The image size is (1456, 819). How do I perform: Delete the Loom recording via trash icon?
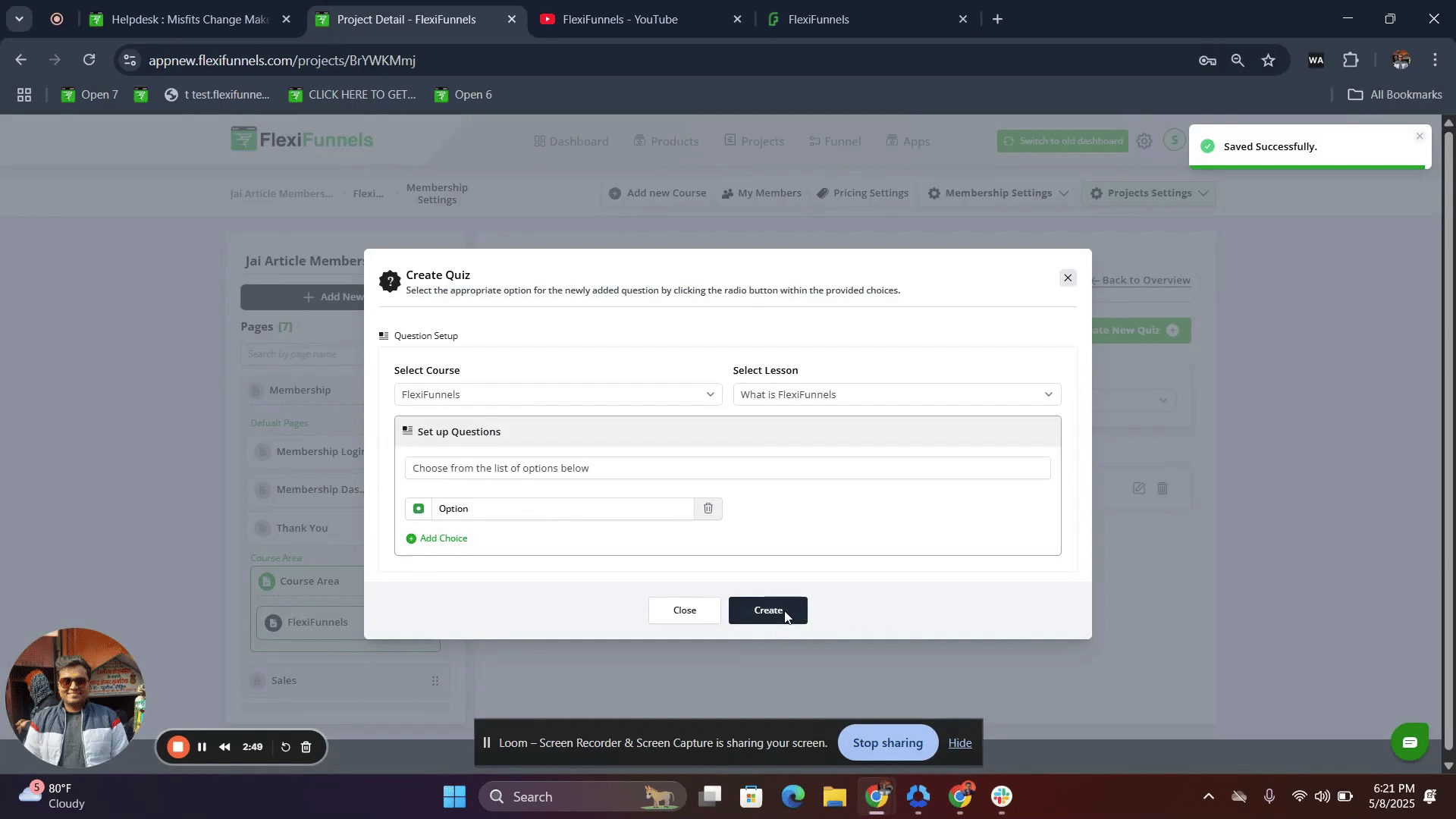[306, 747]
